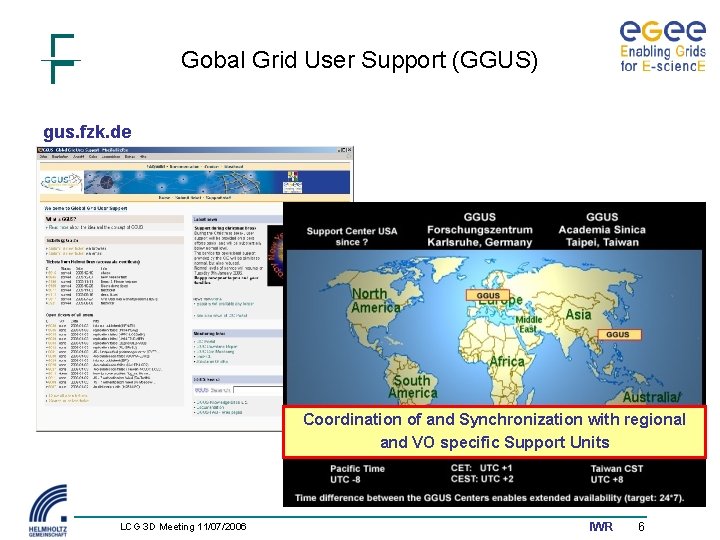This screenshot has height=540, width=720.
Task: Click the yellow 'Coordination of and Synchronization' box
Action: tap(494, 432)
